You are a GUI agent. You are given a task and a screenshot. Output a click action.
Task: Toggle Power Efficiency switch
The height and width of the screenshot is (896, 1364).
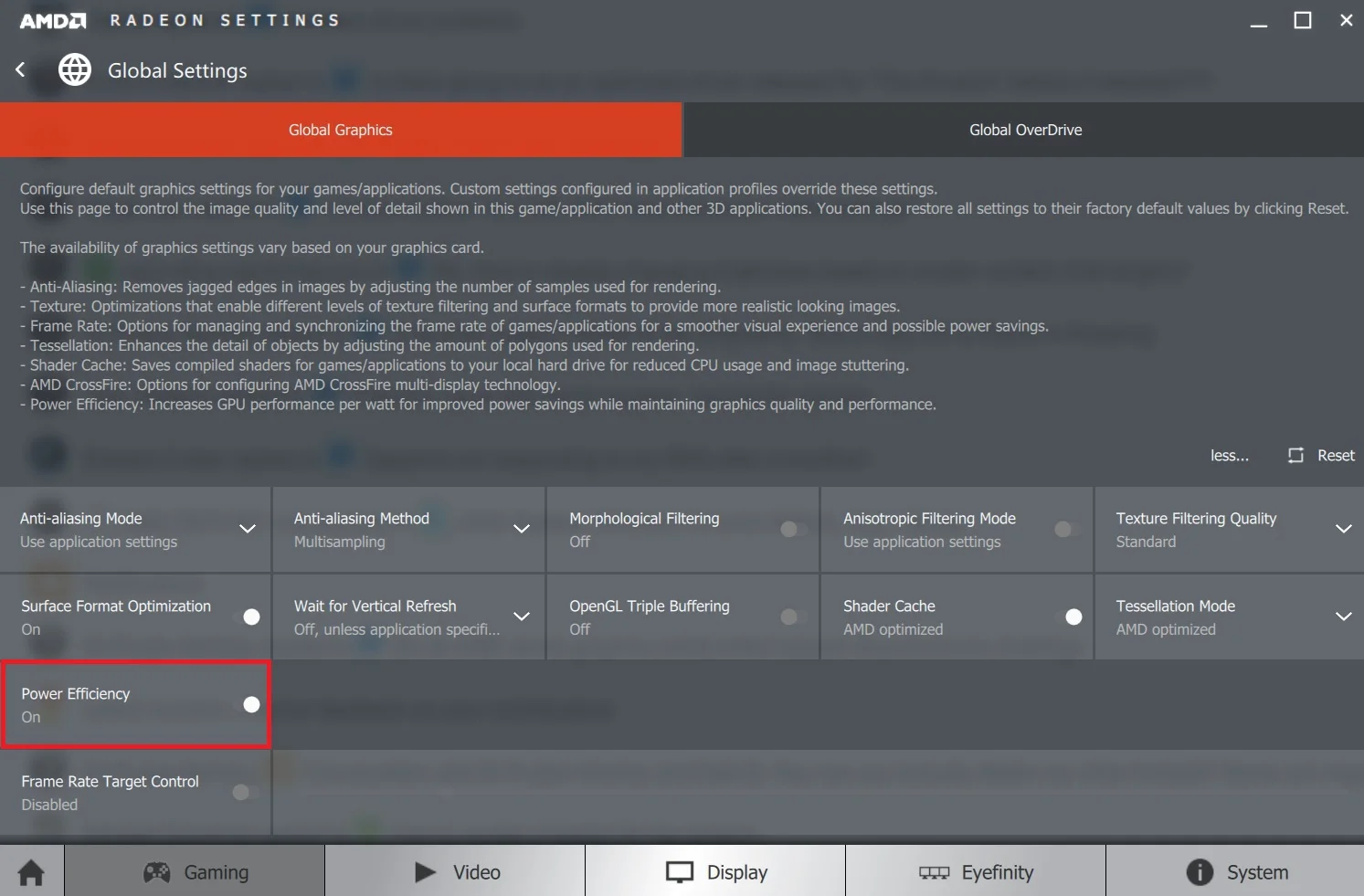[x=247, y=704]
